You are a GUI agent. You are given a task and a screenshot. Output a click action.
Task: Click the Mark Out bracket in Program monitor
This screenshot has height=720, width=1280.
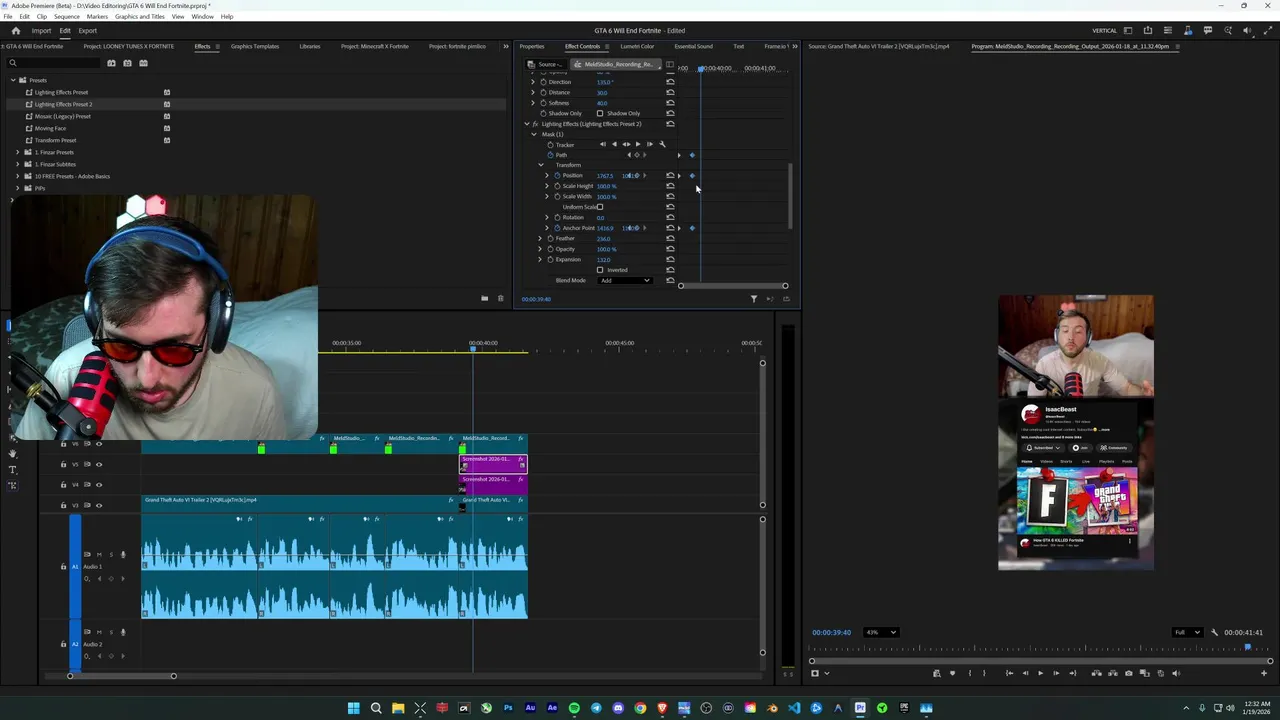tap(984, 673)
